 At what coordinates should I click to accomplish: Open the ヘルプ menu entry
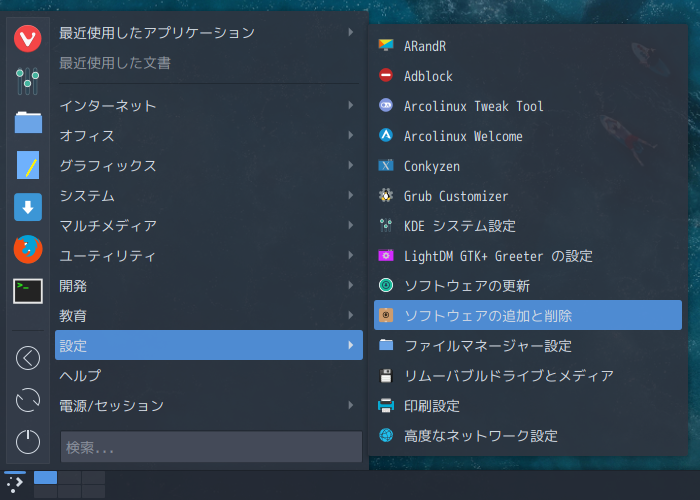208,375
